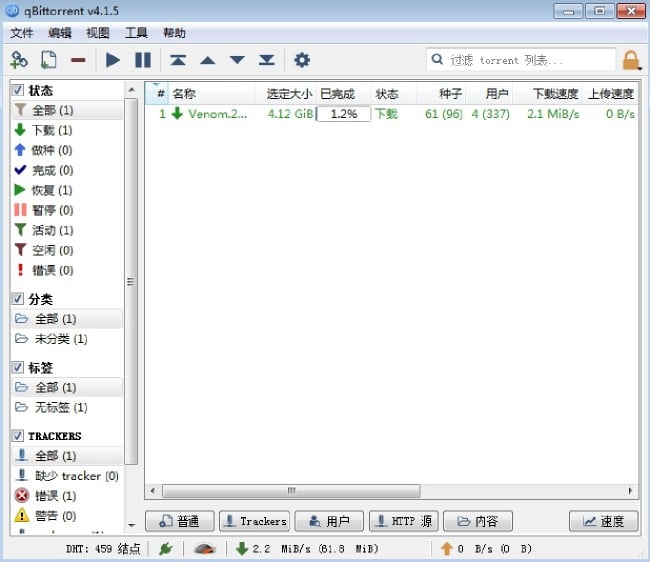
Task: Select 警告 (0) tracker filter
Action: point(68,516)
